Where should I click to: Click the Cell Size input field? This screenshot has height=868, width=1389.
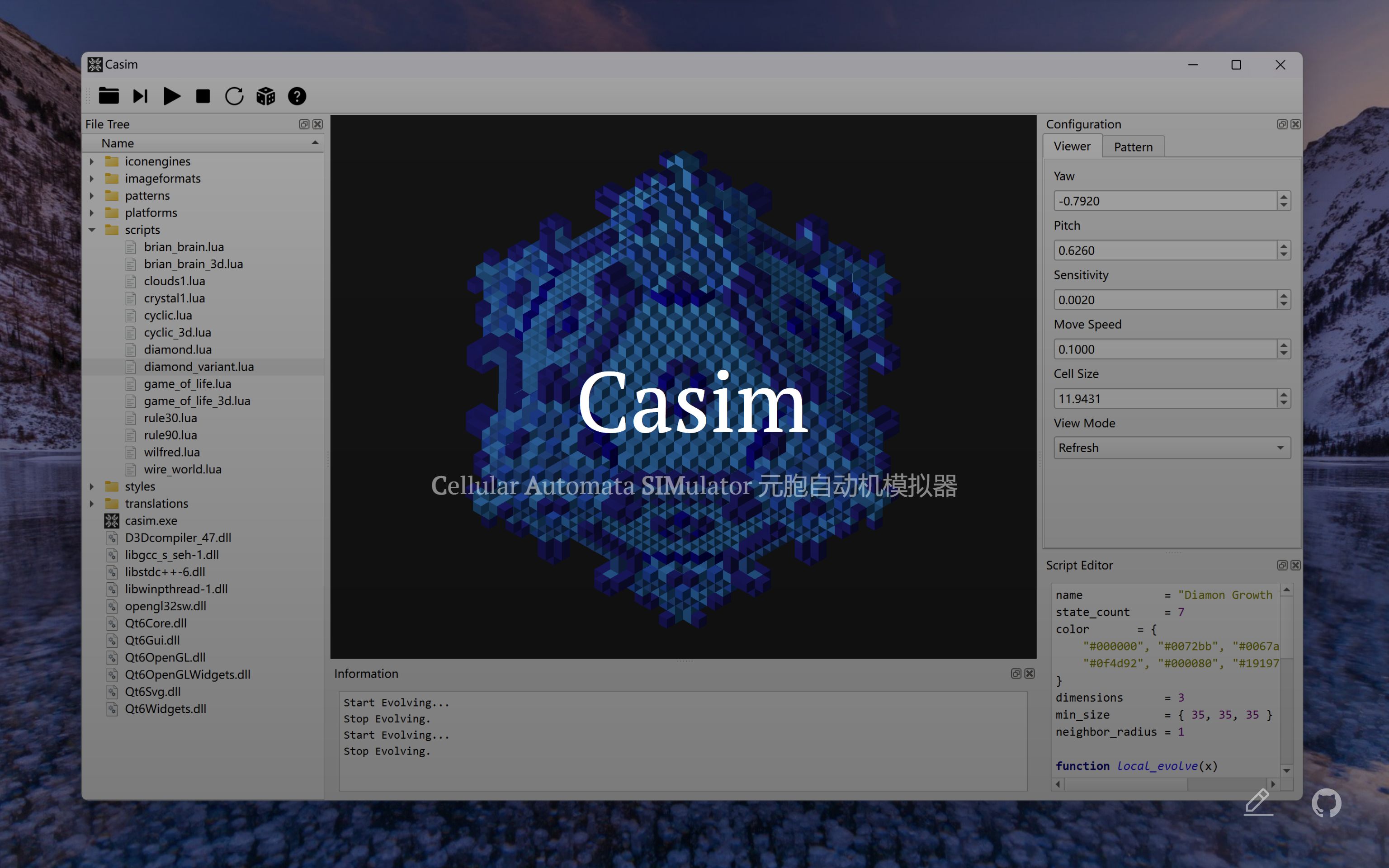(1165, 398)
